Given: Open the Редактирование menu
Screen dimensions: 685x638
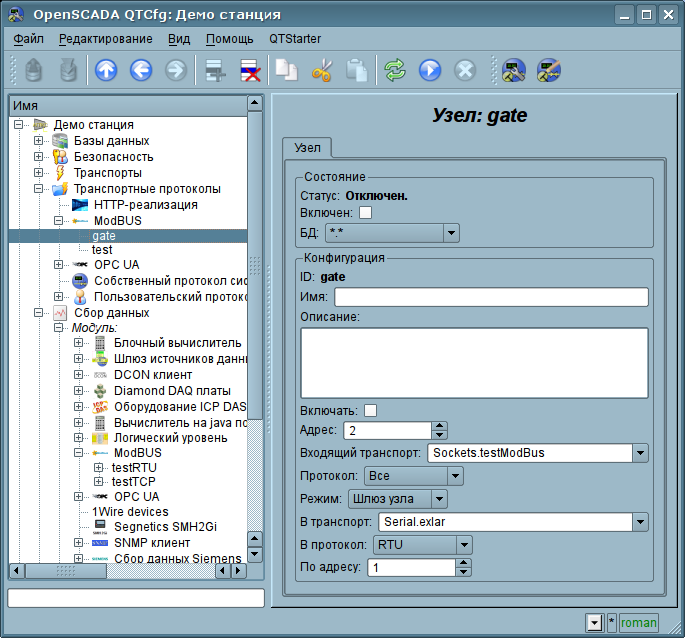Looking at the screenshot, I should (105, 39).
